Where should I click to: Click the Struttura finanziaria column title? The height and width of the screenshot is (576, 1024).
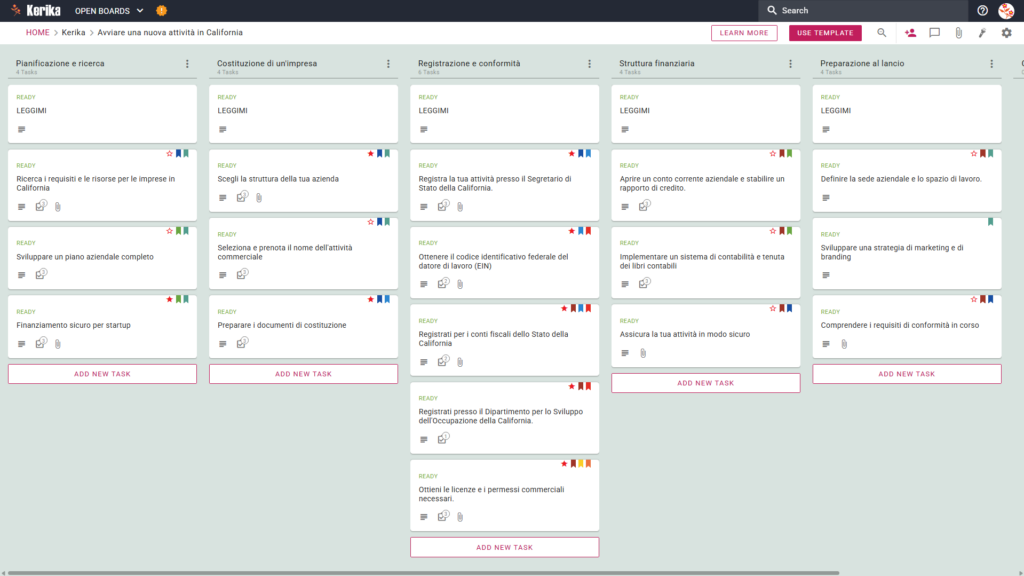pyautogui.click(x=656, y=63)
